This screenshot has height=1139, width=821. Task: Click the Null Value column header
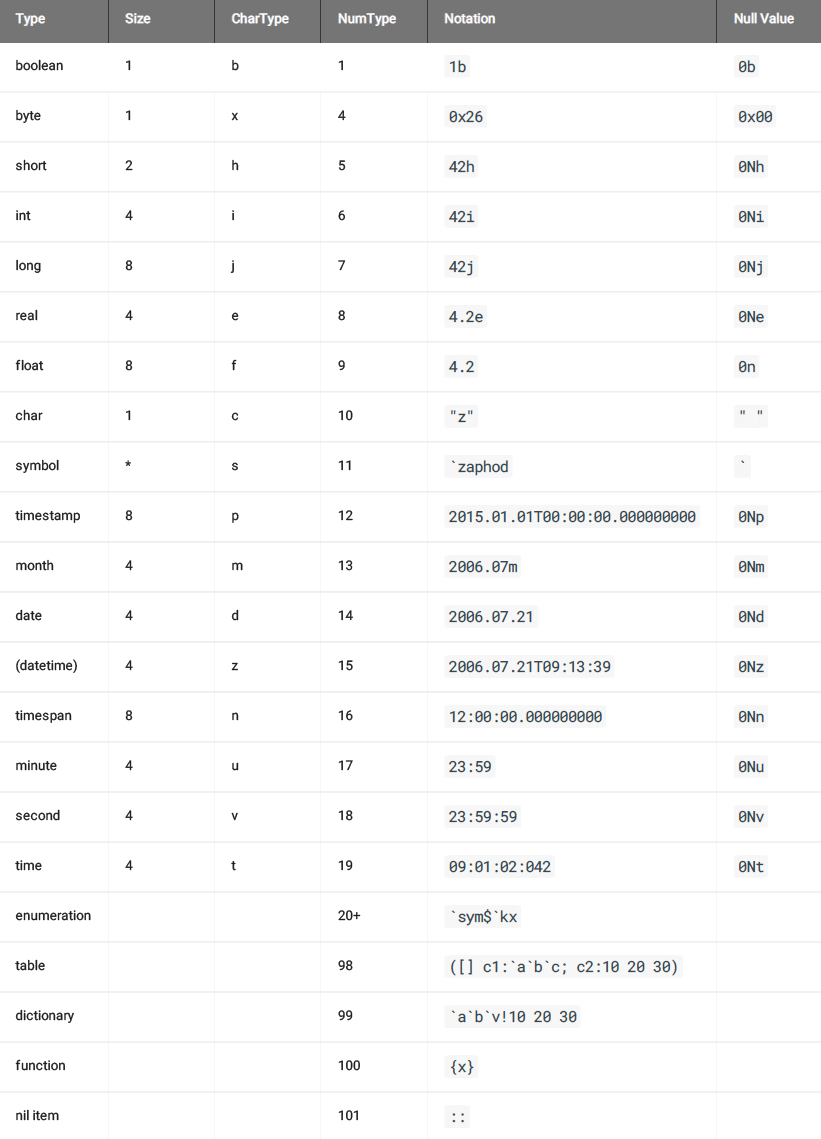pyautogui.click(x=764, y=19)
